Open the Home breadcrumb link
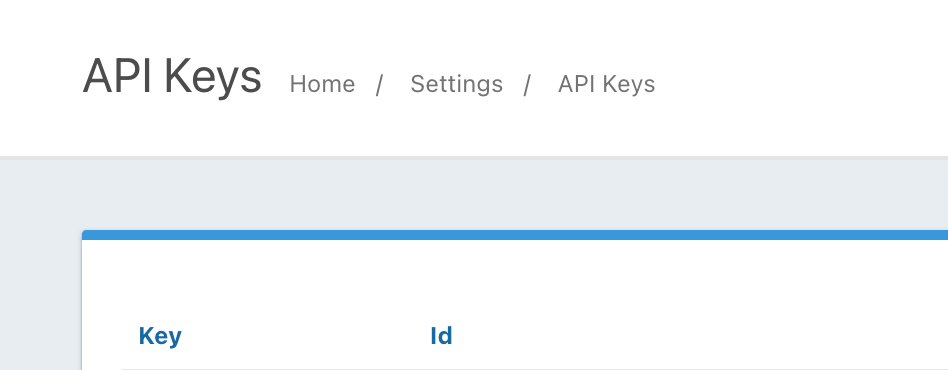Image resolution: width=948 pixels, height=370 pixels. pyautogui.click(x=322, y=84)
